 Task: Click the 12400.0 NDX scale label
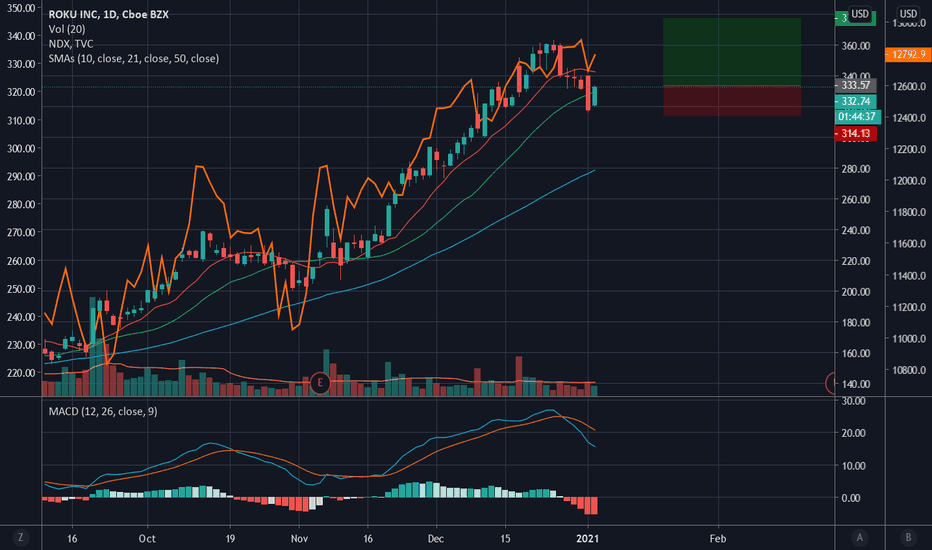point(909,118)
